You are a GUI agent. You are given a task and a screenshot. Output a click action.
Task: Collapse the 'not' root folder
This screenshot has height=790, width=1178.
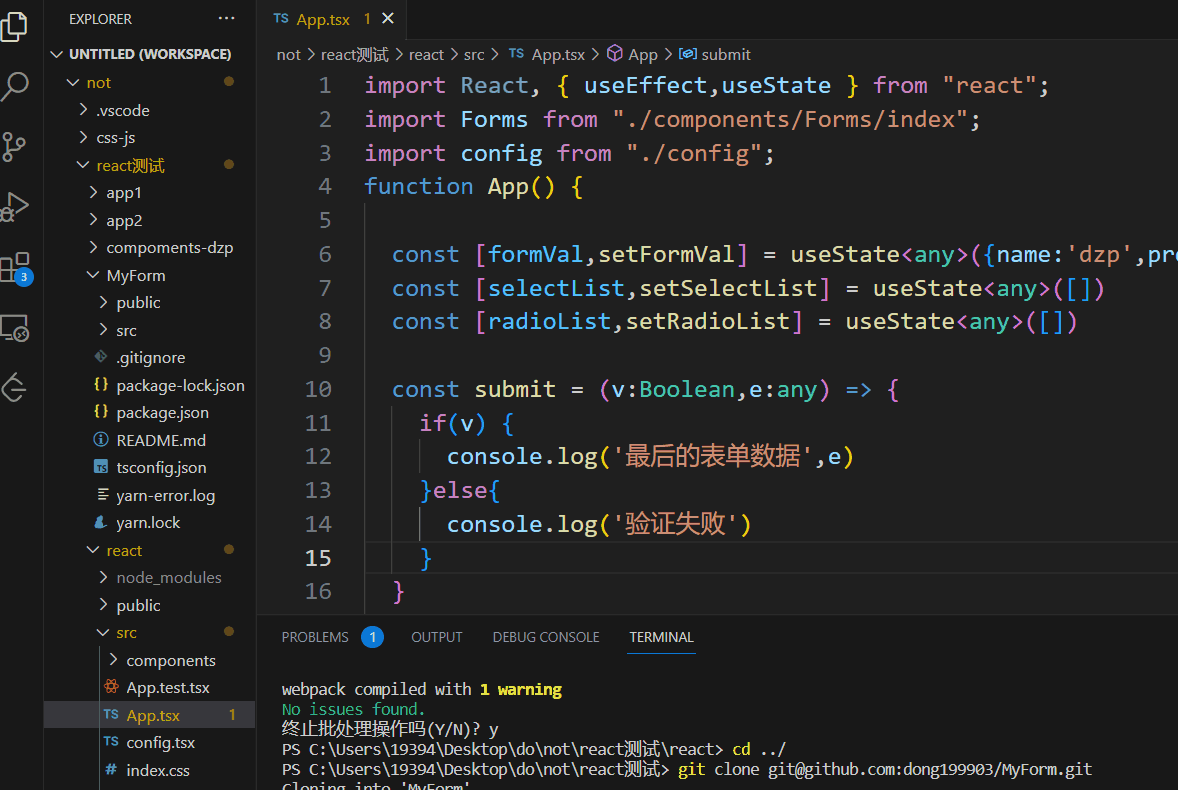click(73, 82)
